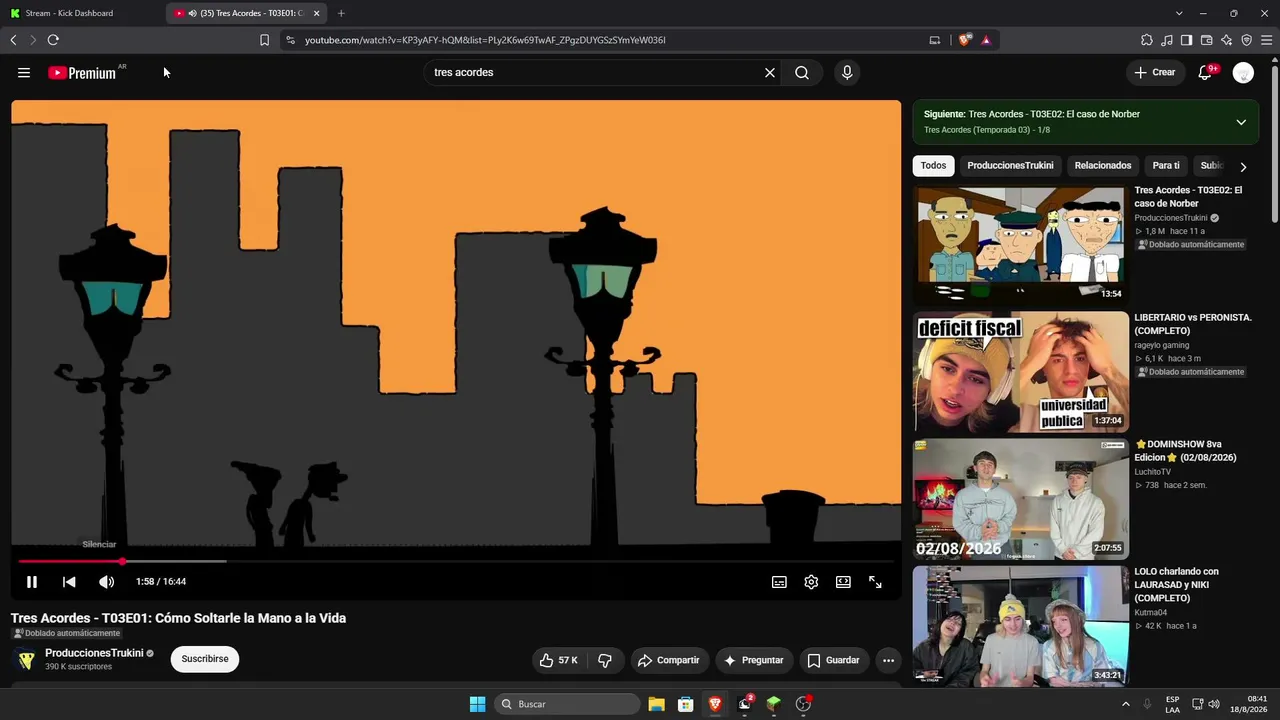This screenshot has height=720, width=1280.
Task: Open the DOMINSHOW 8va Edicion thumbnail
Action: pyautogui.click(x=1020, y=498)
